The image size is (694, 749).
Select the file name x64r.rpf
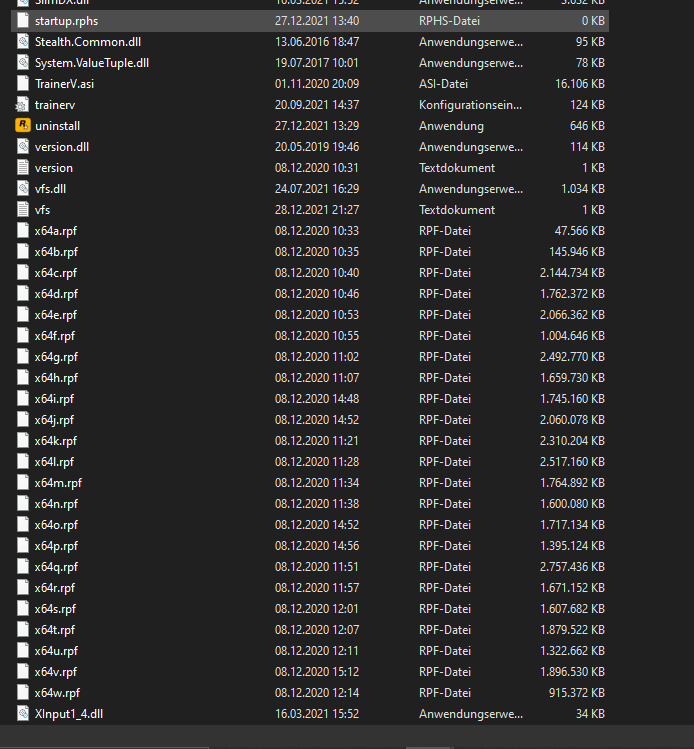54,588
